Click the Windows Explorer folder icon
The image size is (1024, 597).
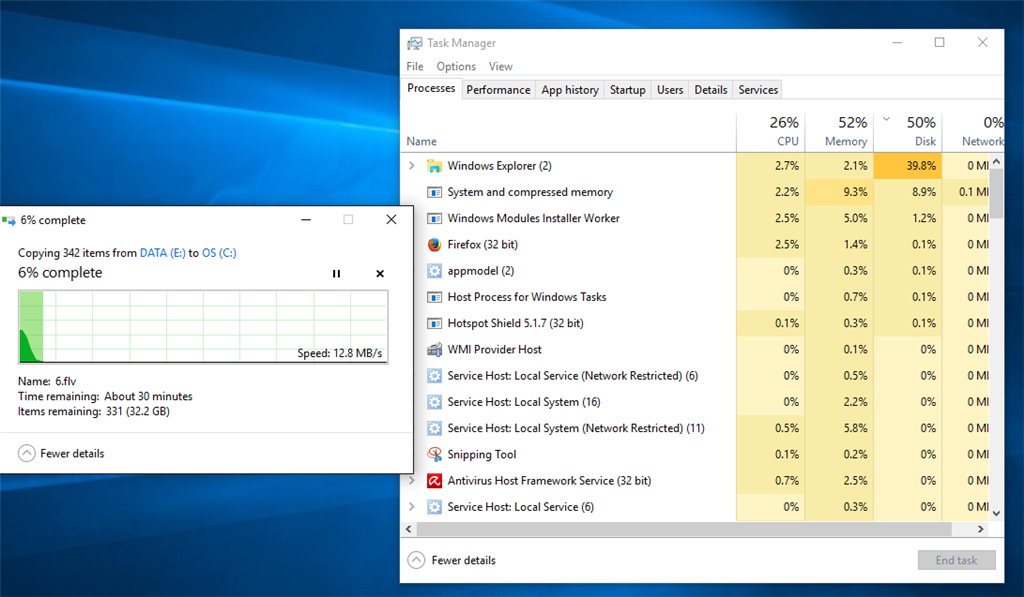[434, 166]
